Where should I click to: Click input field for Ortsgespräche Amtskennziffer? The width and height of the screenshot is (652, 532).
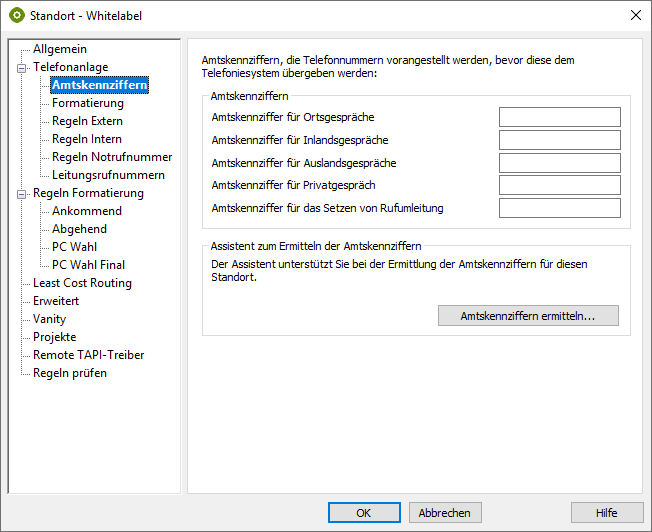(x=559, y=117)
